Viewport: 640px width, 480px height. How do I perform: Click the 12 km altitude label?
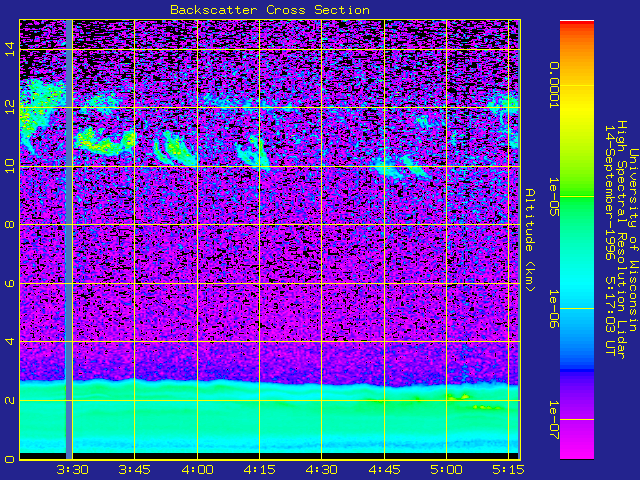[10, 107]
